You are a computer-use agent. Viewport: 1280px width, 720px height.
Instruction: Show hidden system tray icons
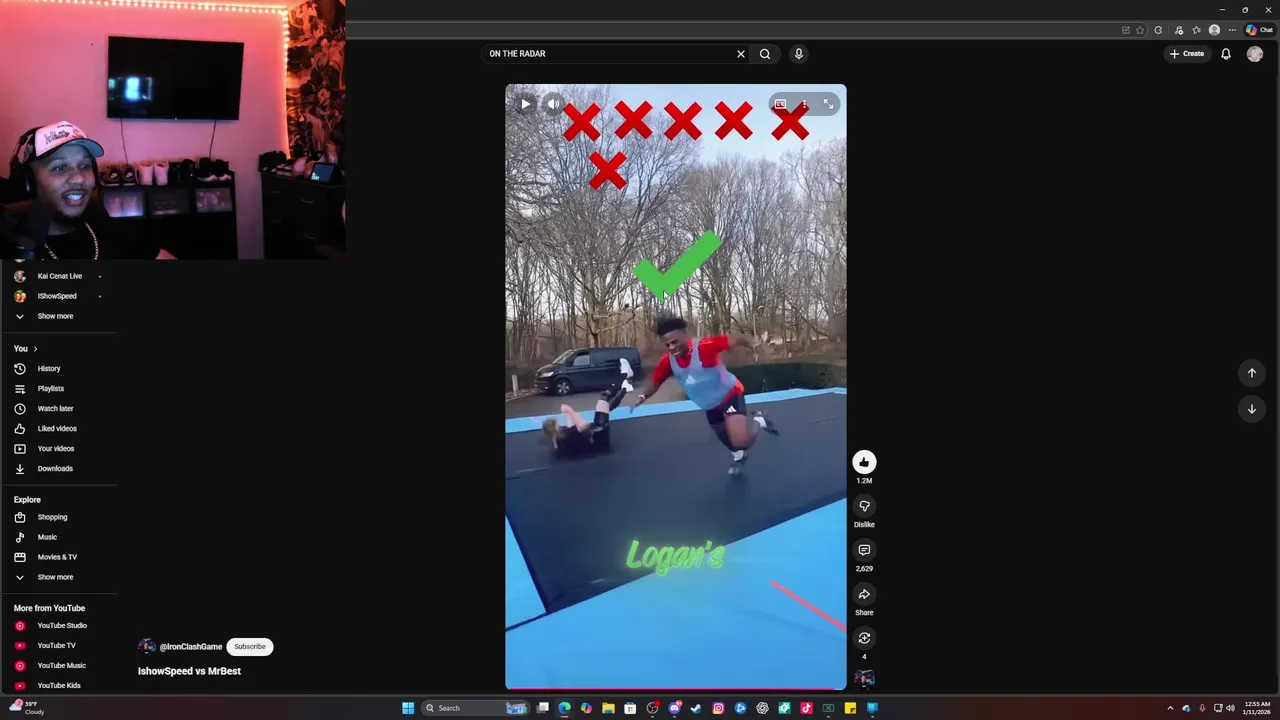pyautogui.click(x=1170, y=708)
